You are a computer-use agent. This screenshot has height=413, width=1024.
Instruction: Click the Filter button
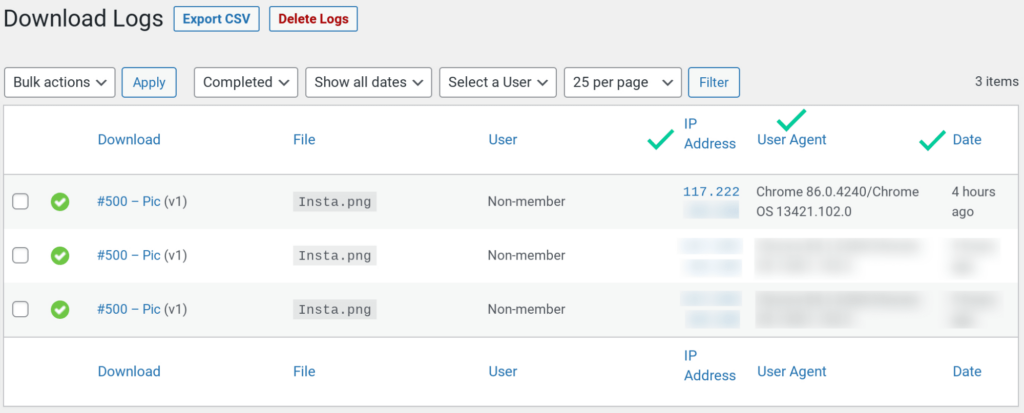(714, 82)
